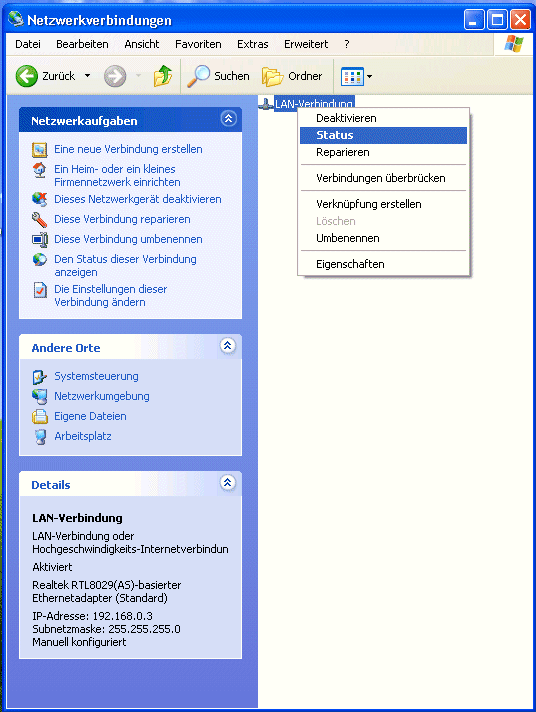Collapse the Andere Orte panel
The width and height of the screenshot is (536, 712).
228,346
